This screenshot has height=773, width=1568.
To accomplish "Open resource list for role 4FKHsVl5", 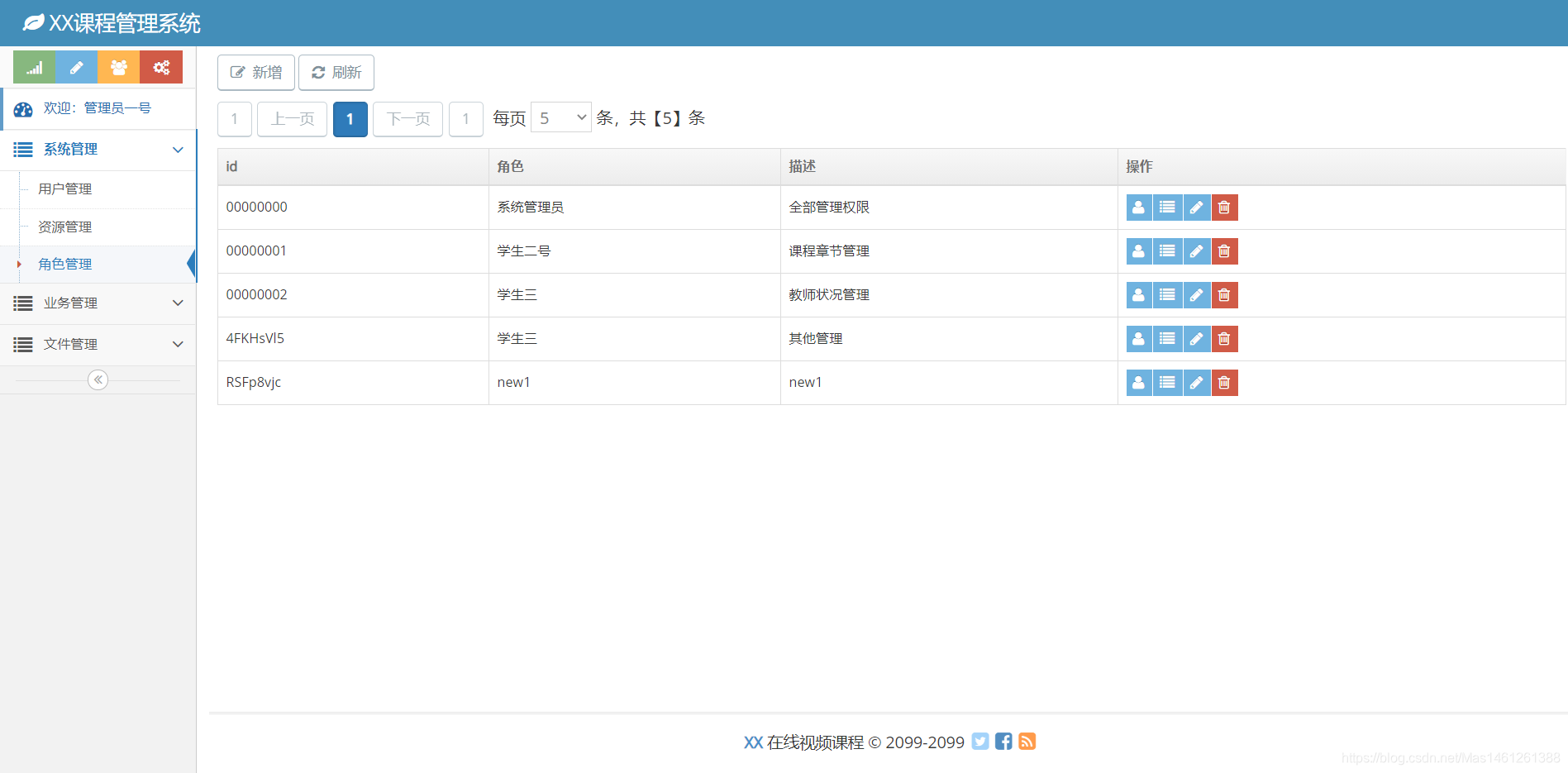I will point(1167,339).
